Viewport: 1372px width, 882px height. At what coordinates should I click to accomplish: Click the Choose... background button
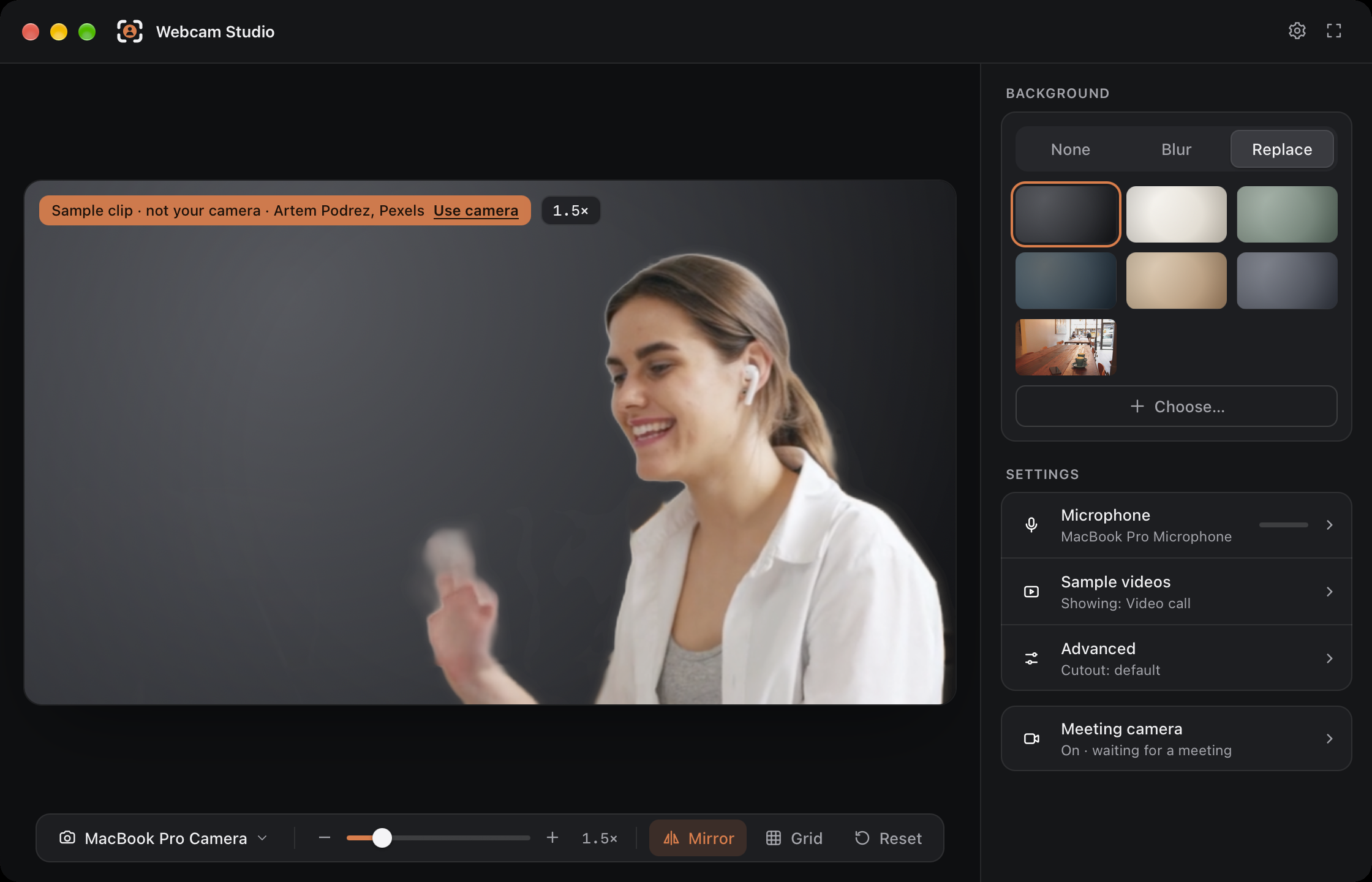pyautogui.click(x=1176, y=406)
